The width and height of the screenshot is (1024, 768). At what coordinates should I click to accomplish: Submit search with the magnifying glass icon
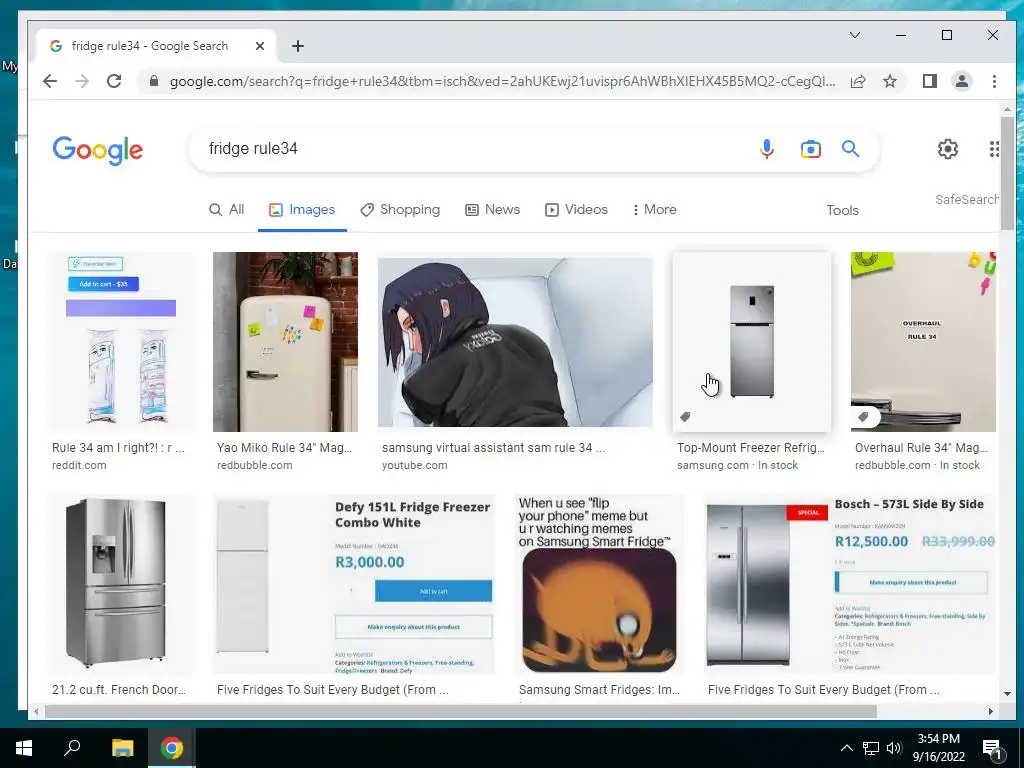[850, 149]
